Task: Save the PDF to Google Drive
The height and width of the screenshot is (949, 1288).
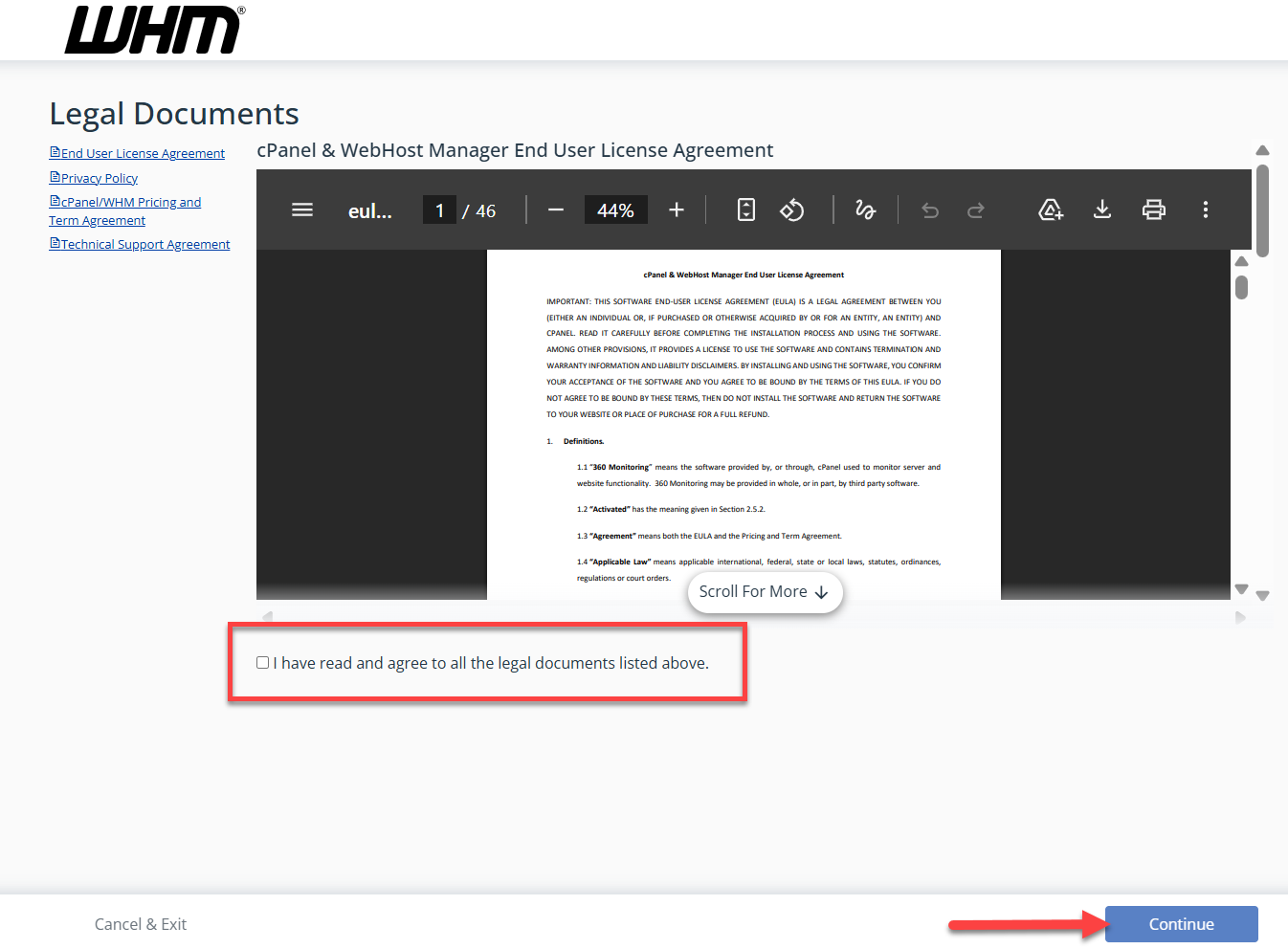Action: point(1051,210)
